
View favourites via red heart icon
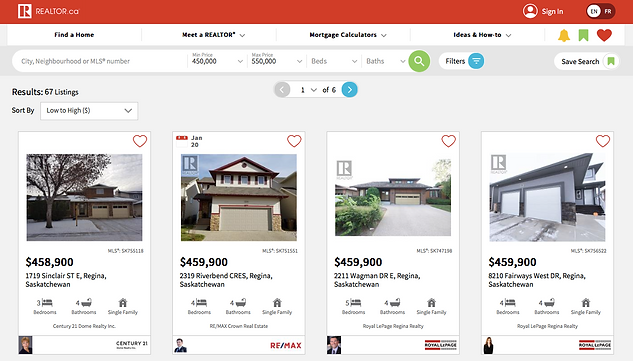pos(604,35)
